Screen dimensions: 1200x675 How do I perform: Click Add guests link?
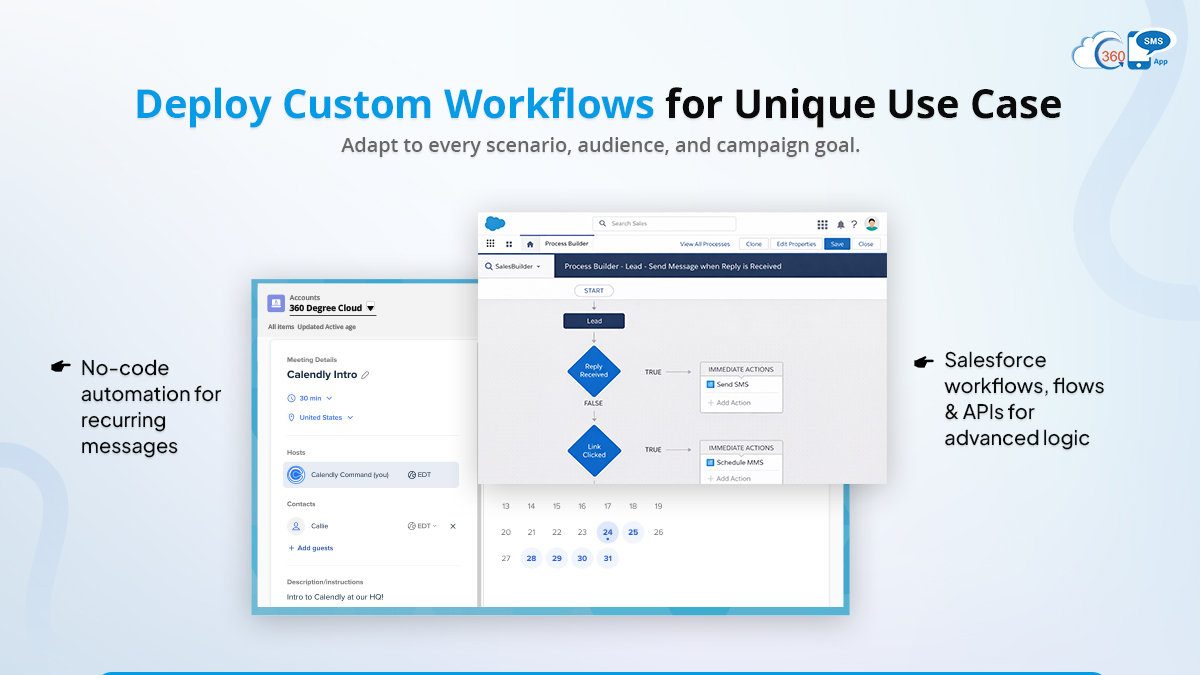[310, 548]
